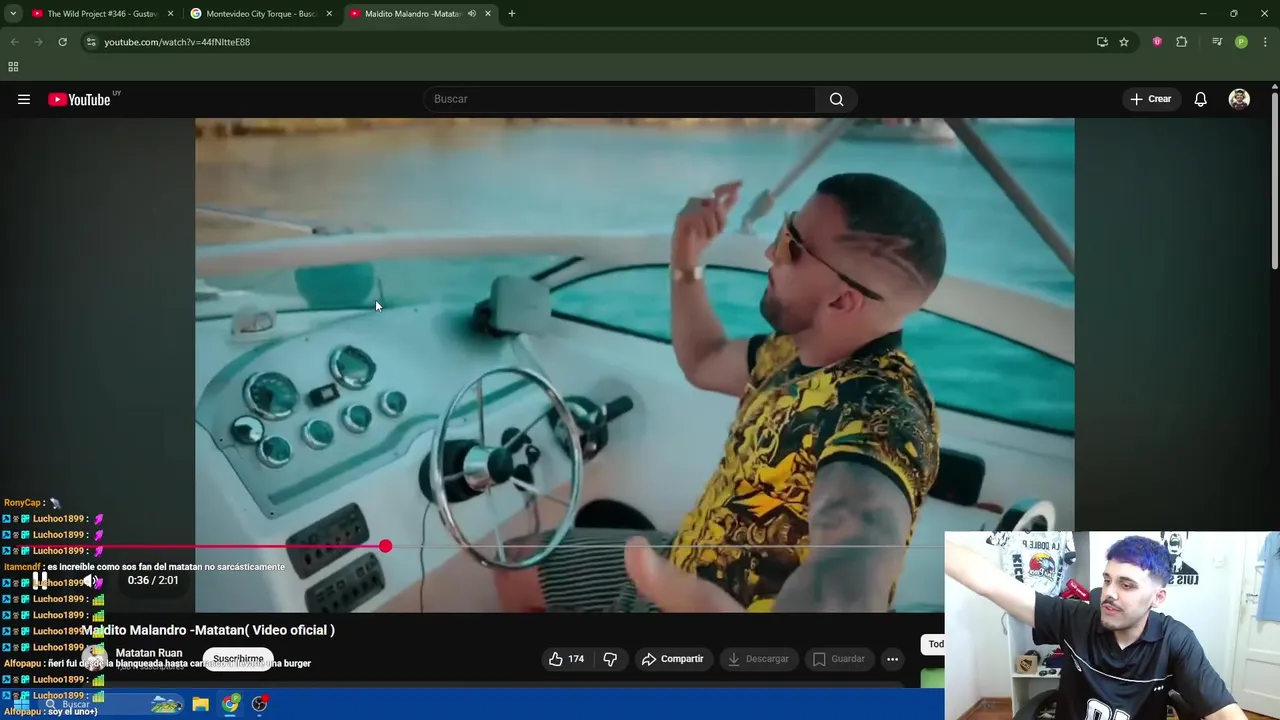This screenshot has height=720, width=1280.
Task: Close The Wild Project tab
Action: [x=170, y=14]
